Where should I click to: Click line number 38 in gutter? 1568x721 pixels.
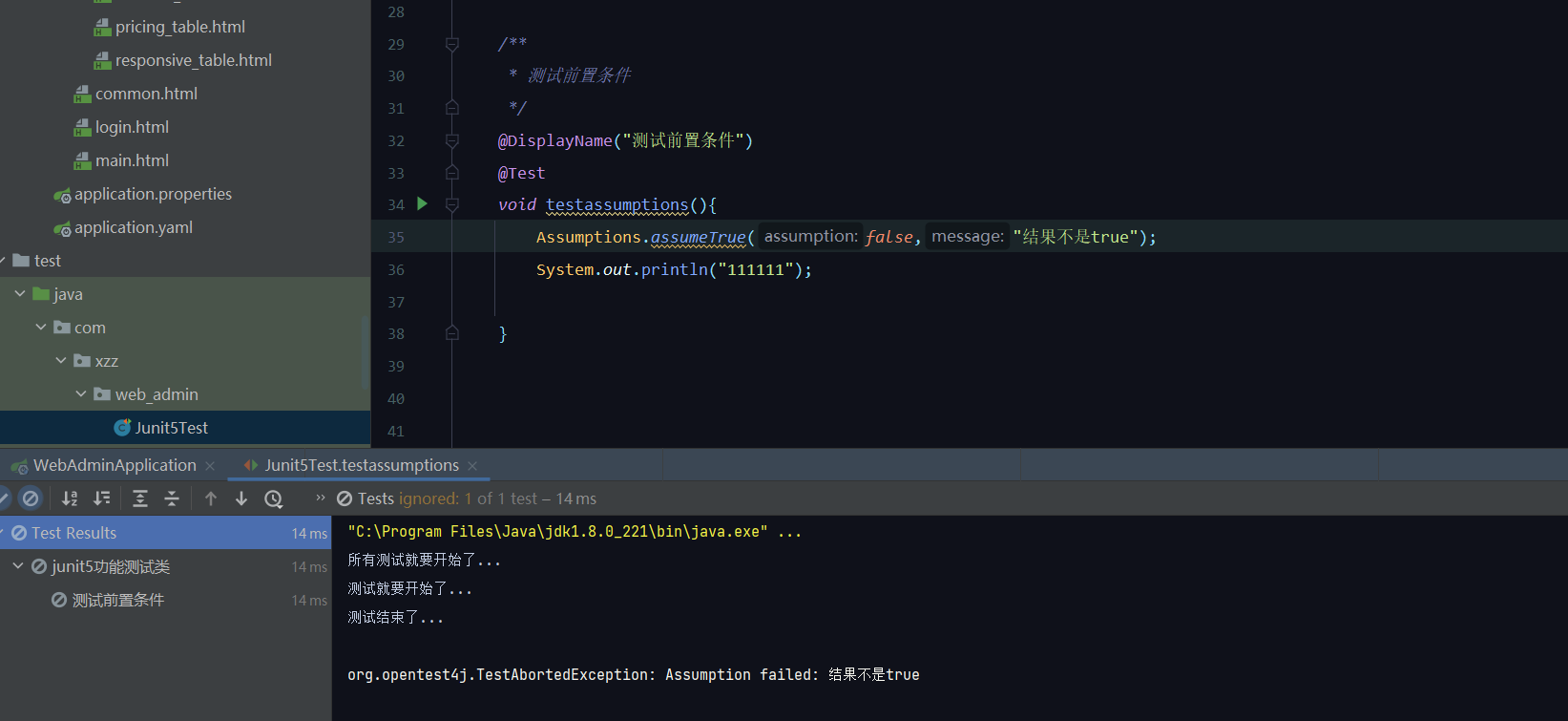[x=396, y=333]
